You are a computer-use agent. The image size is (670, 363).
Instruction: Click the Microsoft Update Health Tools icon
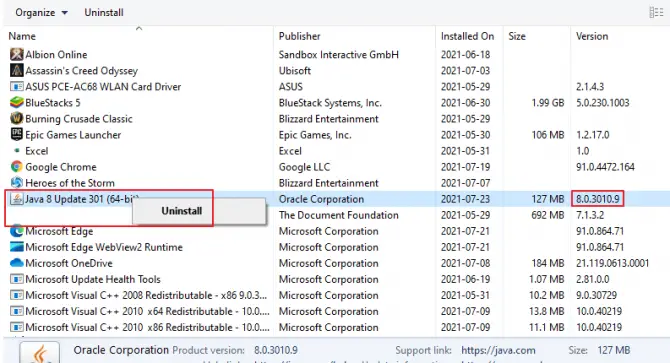pos(16,279)
